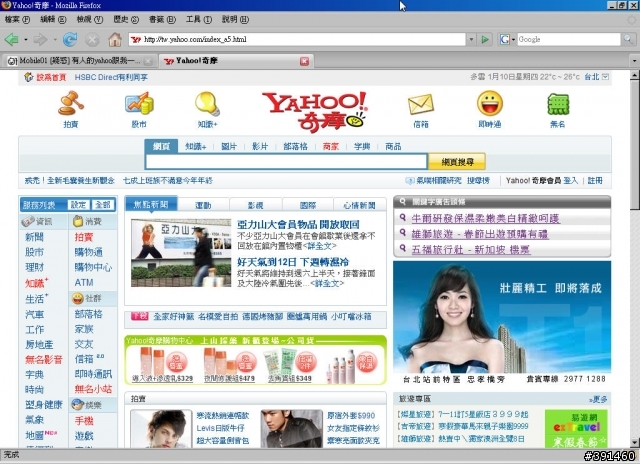The width and height of the screenshot is (640, 464).
Task: Open the 知識+ light bulb icon
Action: pyautogui.click(x=207, y=103)
